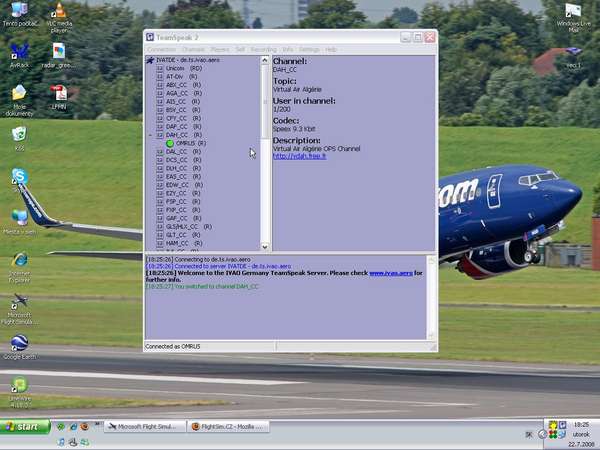Click the AGA_CC channel icon
This screenshot has width=600, height=450.
pyautogui.click(x=160, y=93)
